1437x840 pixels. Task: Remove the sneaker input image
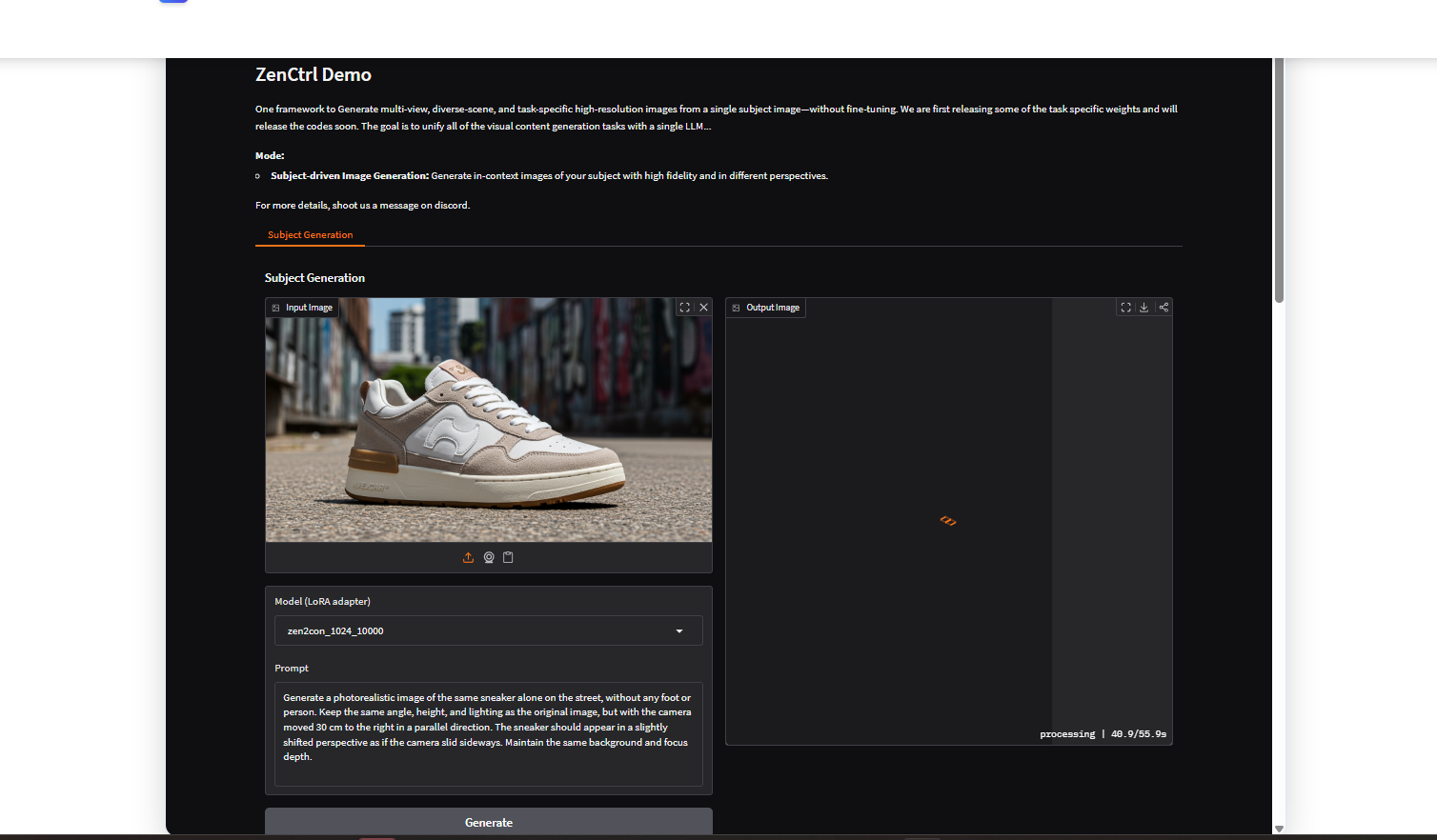click(704, 308)
